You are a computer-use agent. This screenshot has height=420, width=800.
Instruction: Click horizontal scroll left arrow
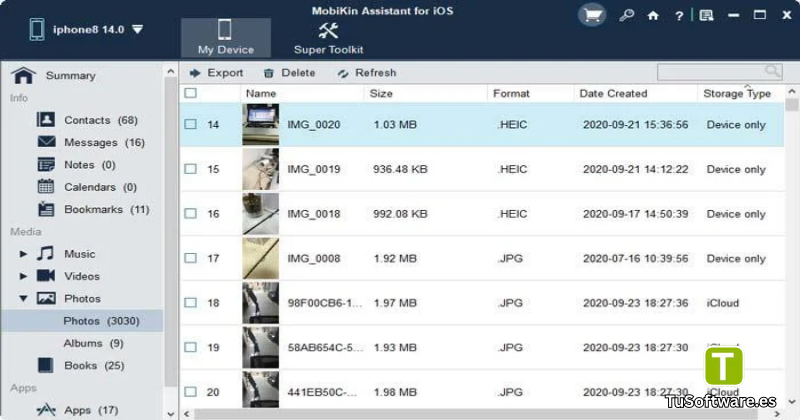point(186,414)
